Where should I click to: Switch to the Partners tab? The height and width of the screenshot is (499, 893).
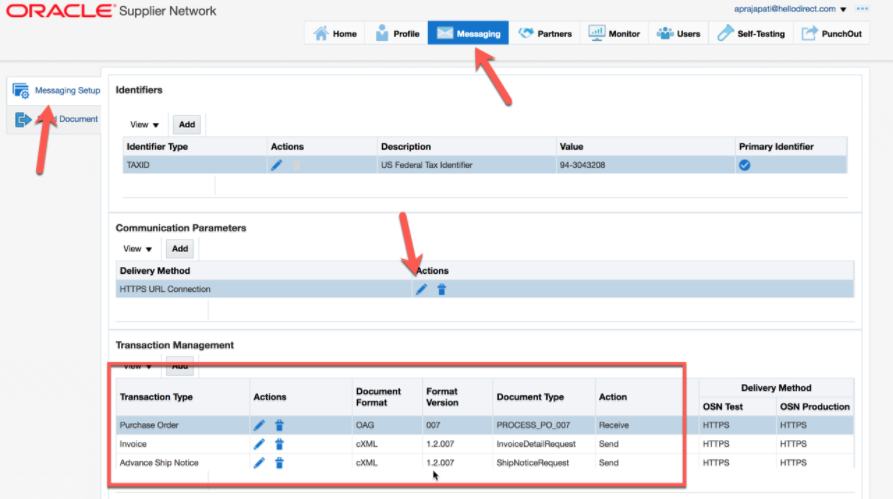(x=545, y=34)
